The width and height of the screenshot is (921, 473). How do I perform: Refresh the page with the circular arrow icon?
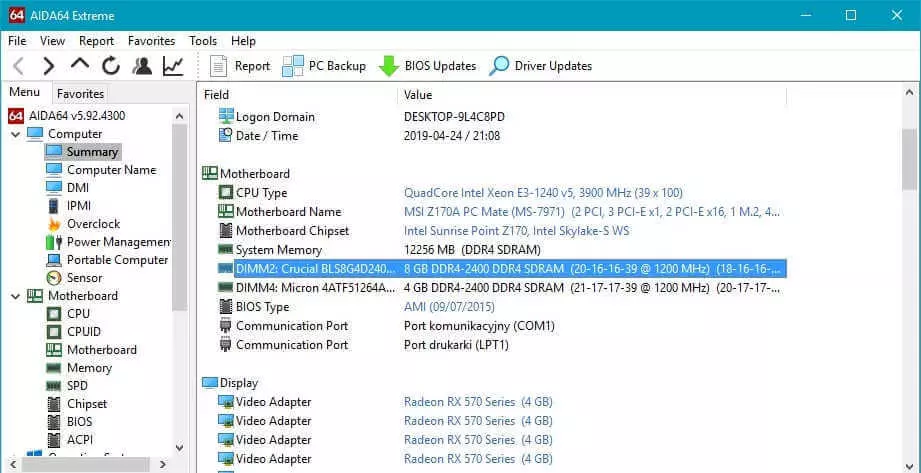(110, 66)
